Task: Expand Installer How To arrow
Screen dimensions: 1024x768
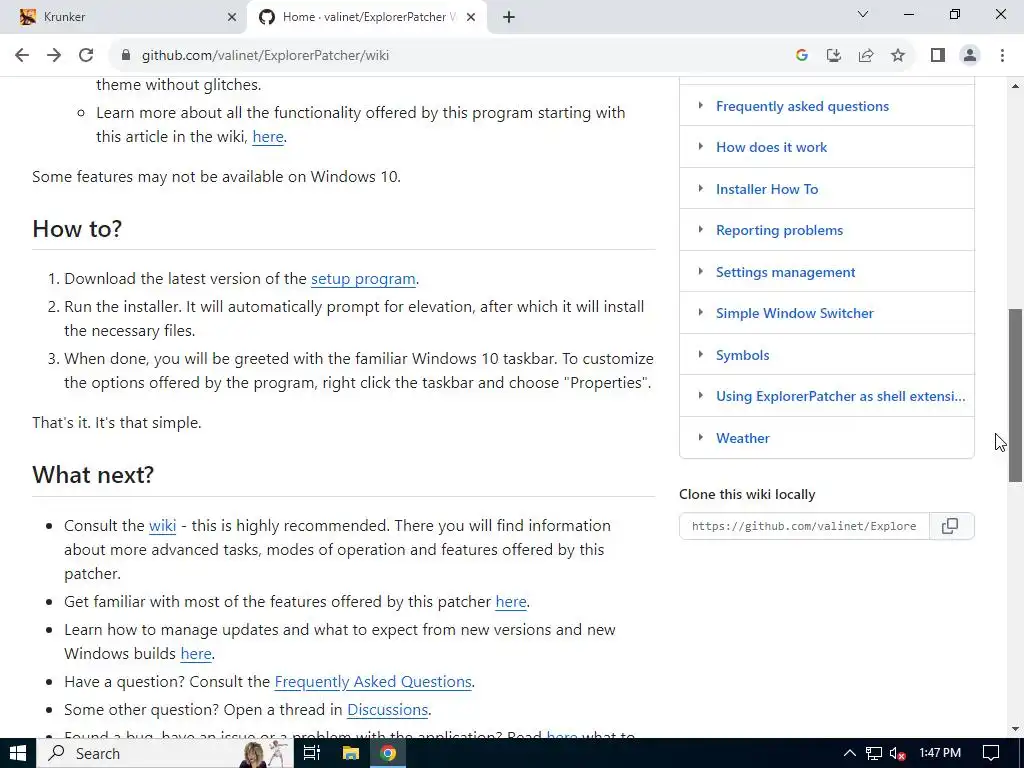Action: (701, 189)
